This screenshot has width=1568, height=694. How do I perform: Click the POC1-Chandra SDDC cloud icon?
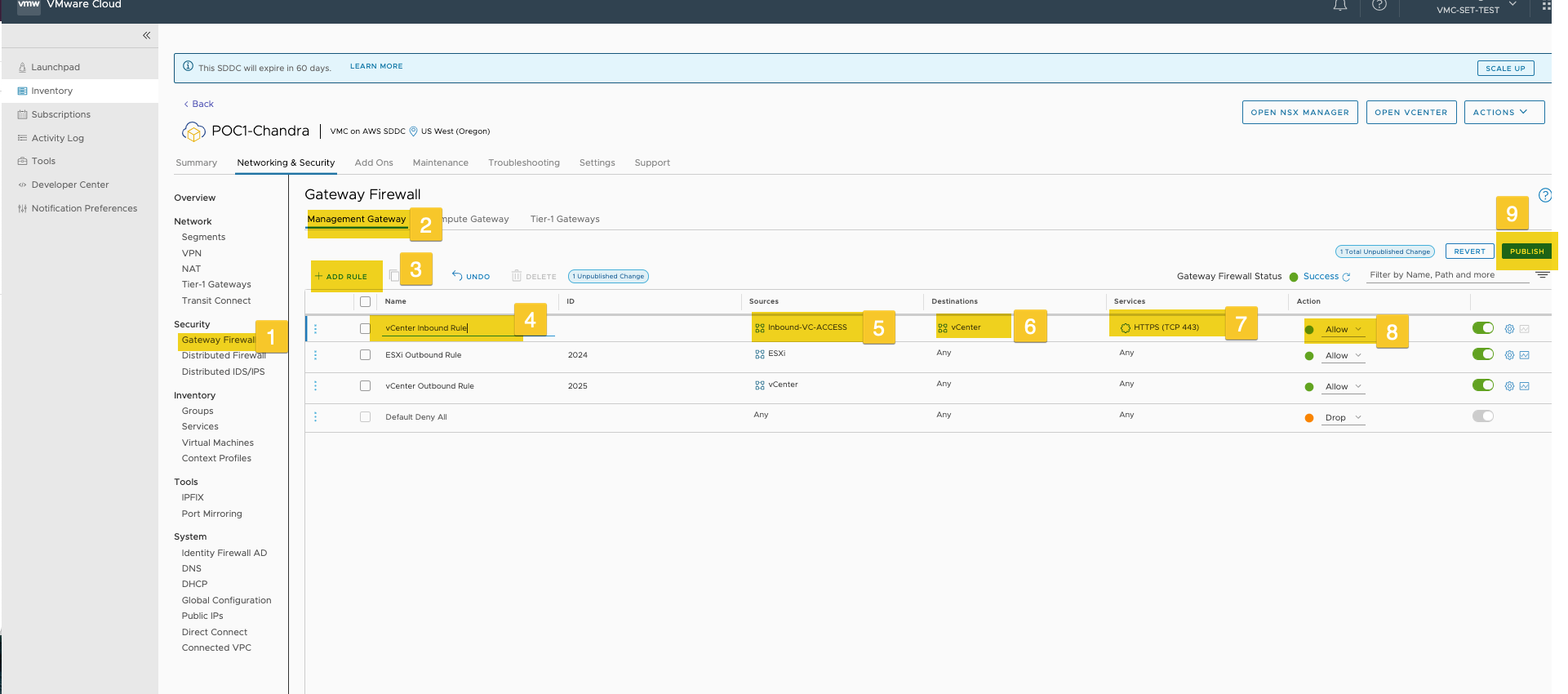(193, 131)
